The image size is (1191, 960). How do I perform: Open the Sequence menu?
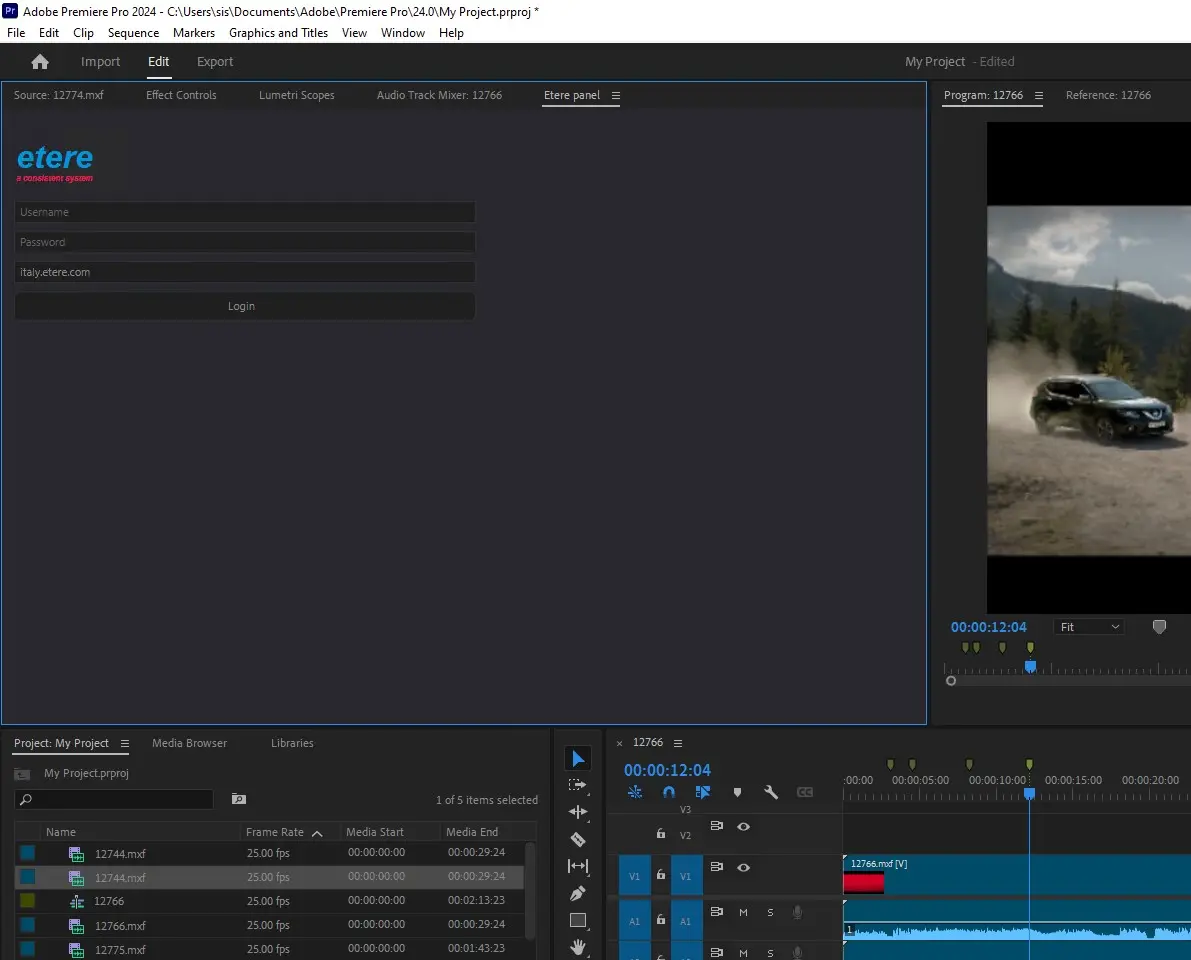[x=133, y=33]
